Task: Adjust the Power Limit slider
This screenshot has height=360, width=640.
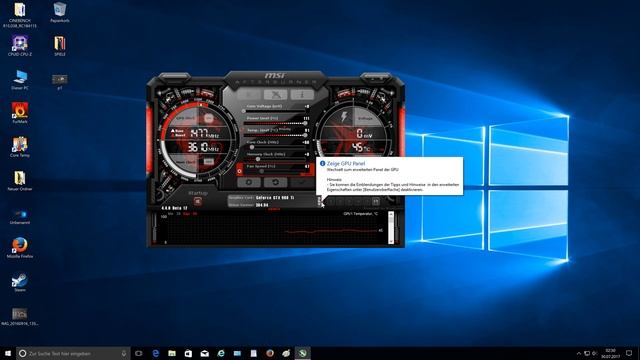Action: [x=276, y=123]
